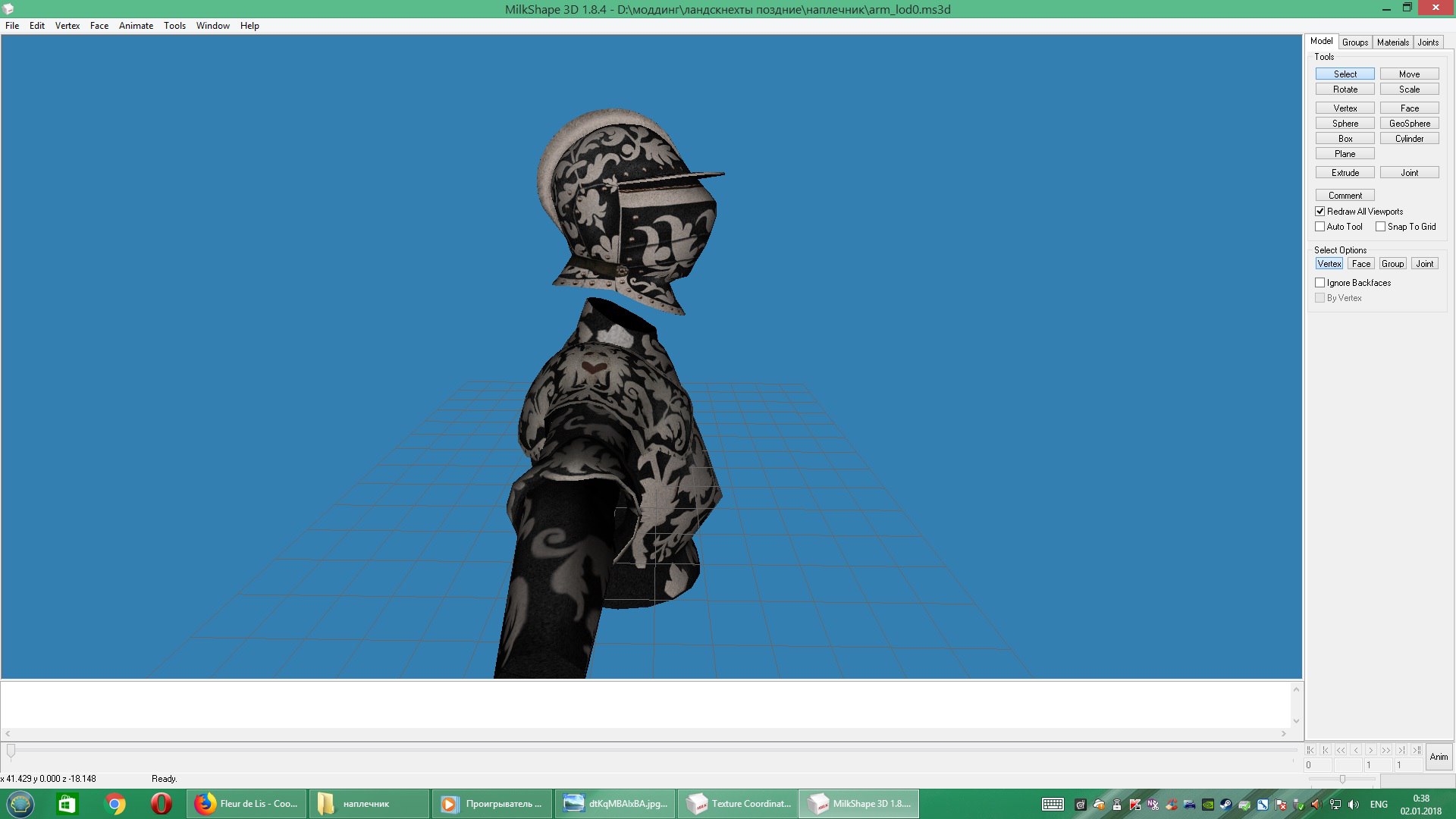Set select option to Face

click(1360, 264)
